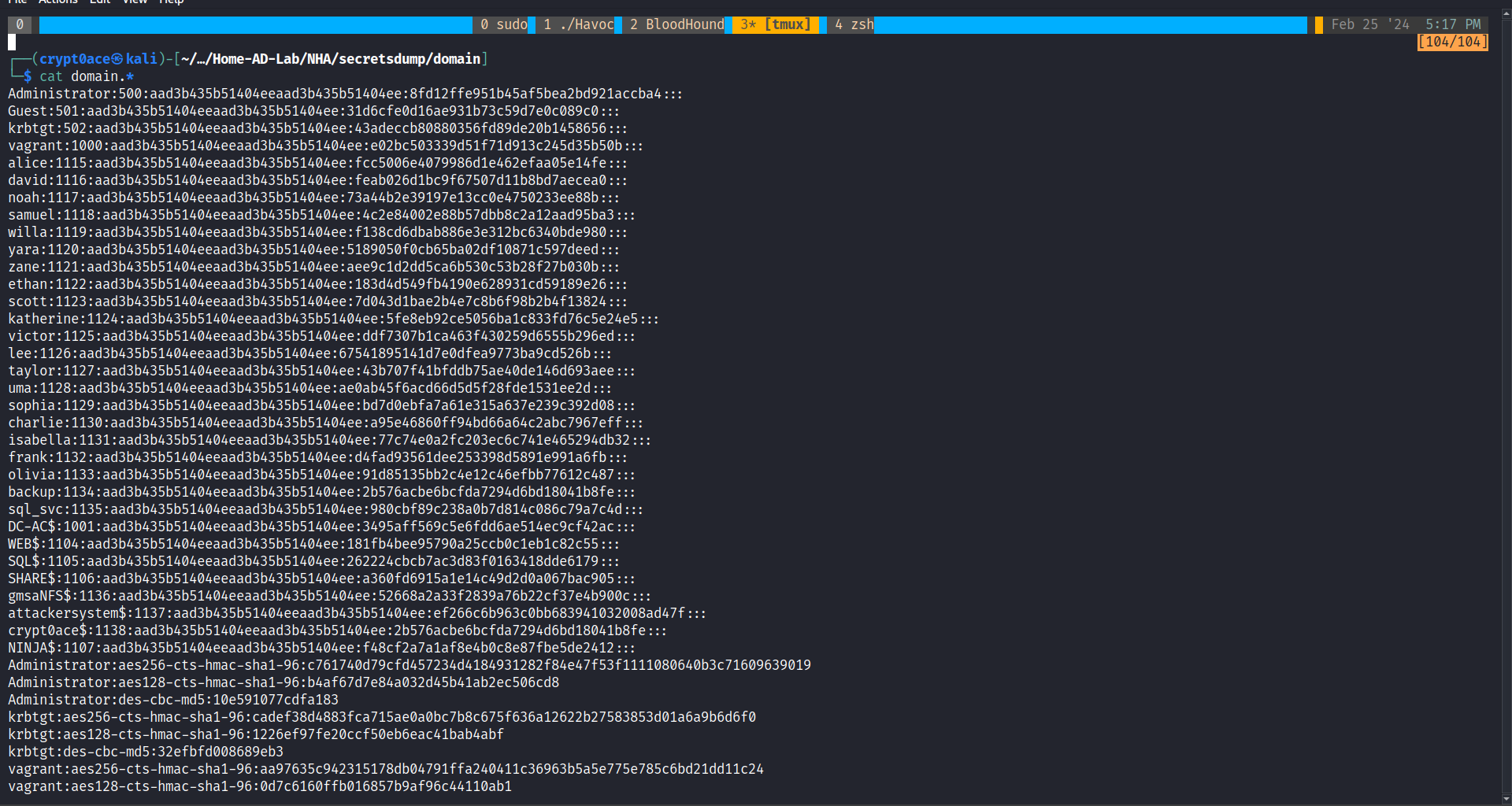Click the Kali skull icon in the prompt
The height and width of the screenshot is (806, 1512).
pos(117,59)
